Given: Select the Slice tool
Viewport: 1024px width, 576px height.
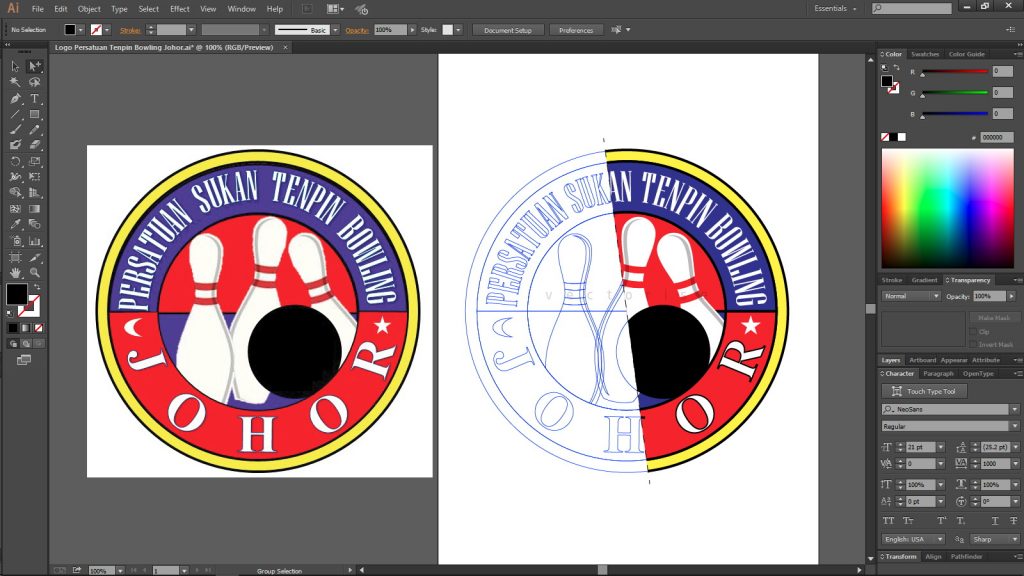Looking at the screenshot, I should (35, 257).
